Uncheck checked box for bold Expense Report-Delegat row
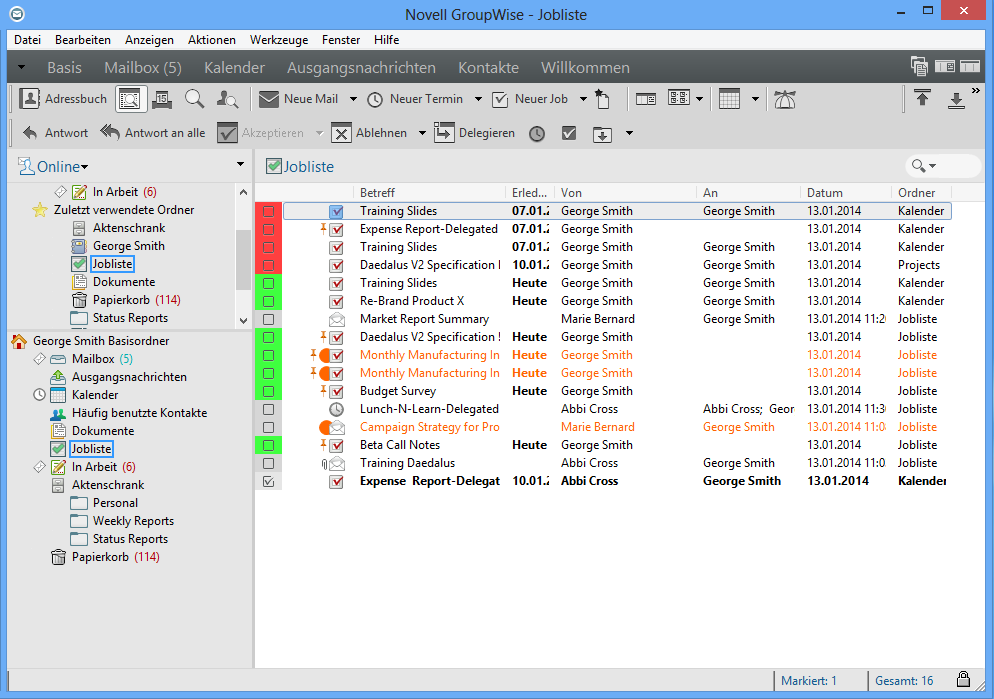 [x=268, y=482]
